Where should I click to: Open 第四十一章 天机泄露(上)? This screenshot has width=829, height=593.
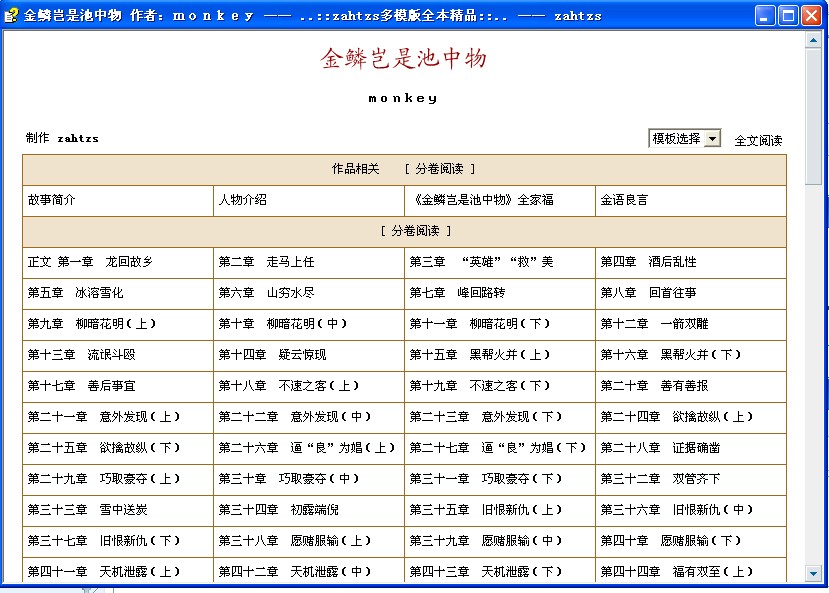[x=104, y=571]
